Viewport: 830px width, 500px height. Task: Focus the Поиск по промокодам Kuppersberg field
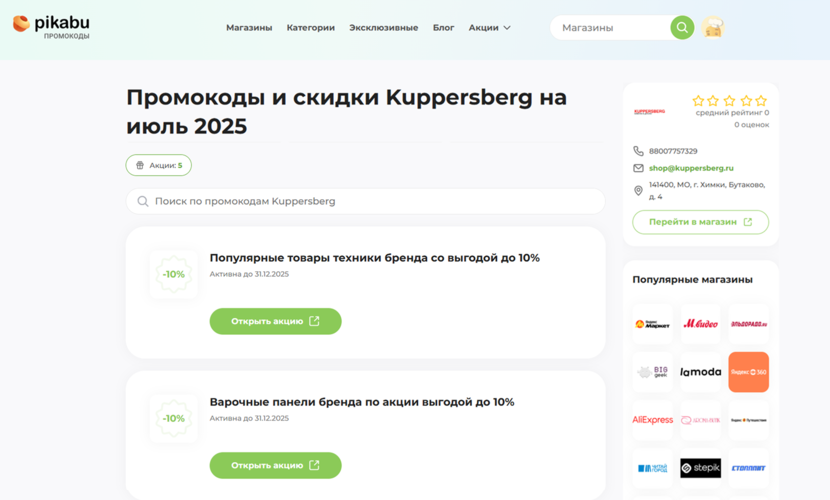(365, 201)
